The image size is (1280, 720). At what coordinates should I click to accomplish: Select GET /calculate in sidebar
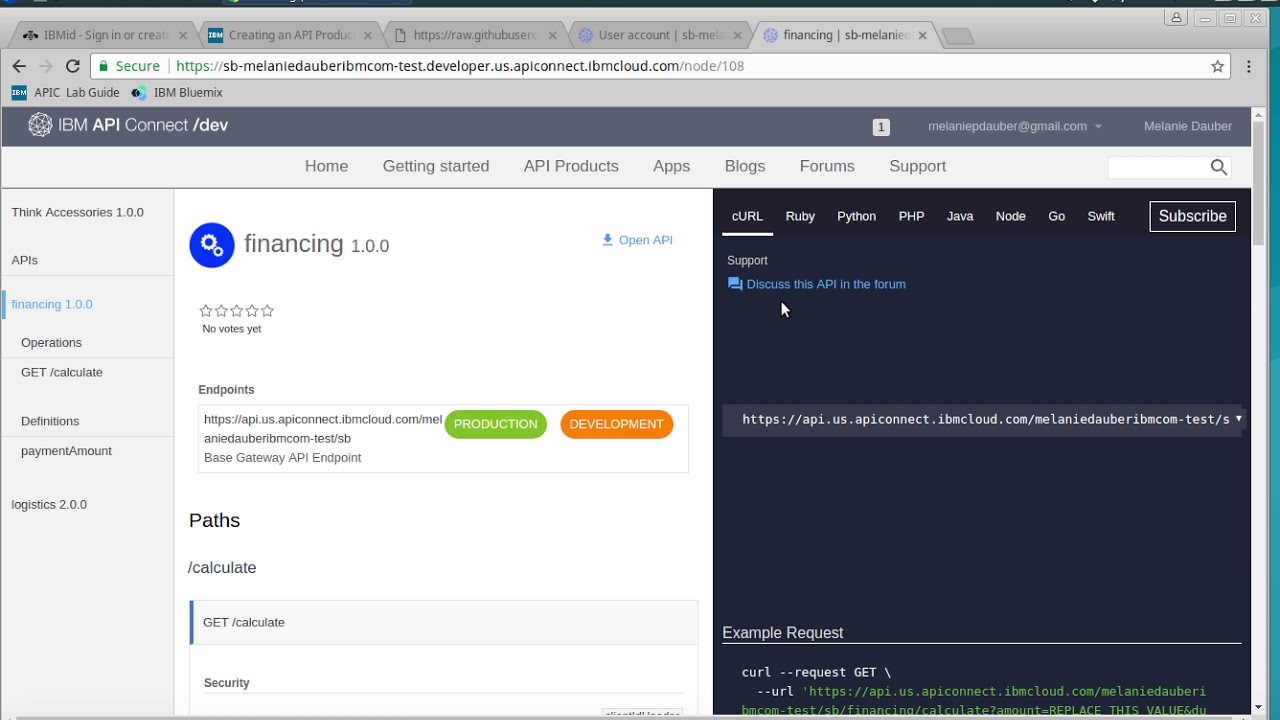point(62,372)
